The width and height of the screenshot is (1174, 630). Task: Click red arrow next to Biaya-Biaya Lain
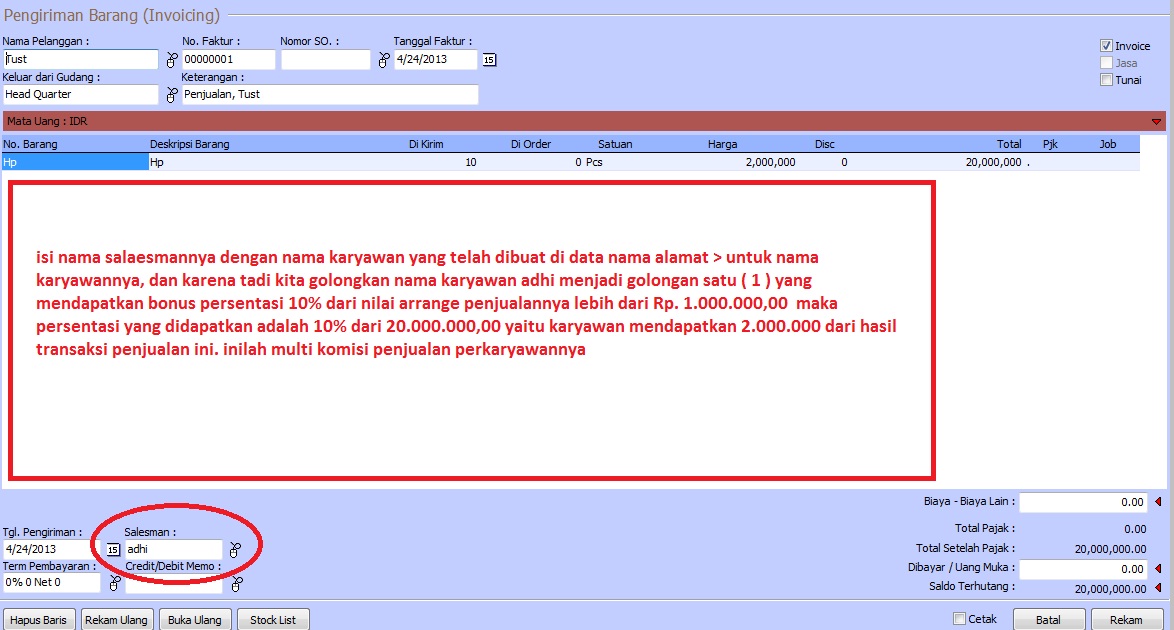click(1159, 502)
